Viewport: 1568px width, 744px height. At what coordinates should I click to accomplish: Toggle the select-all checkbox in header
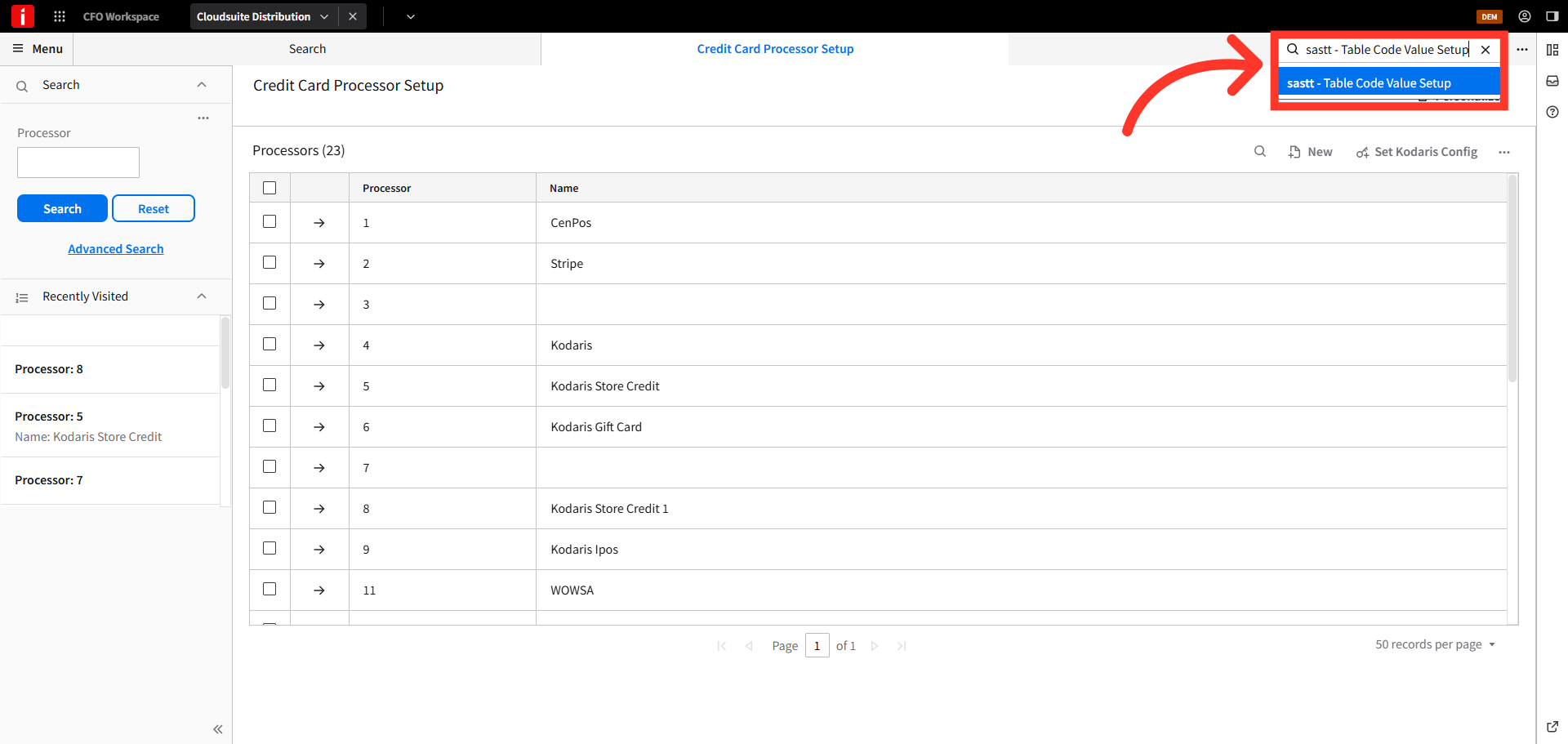pos(269,188)
